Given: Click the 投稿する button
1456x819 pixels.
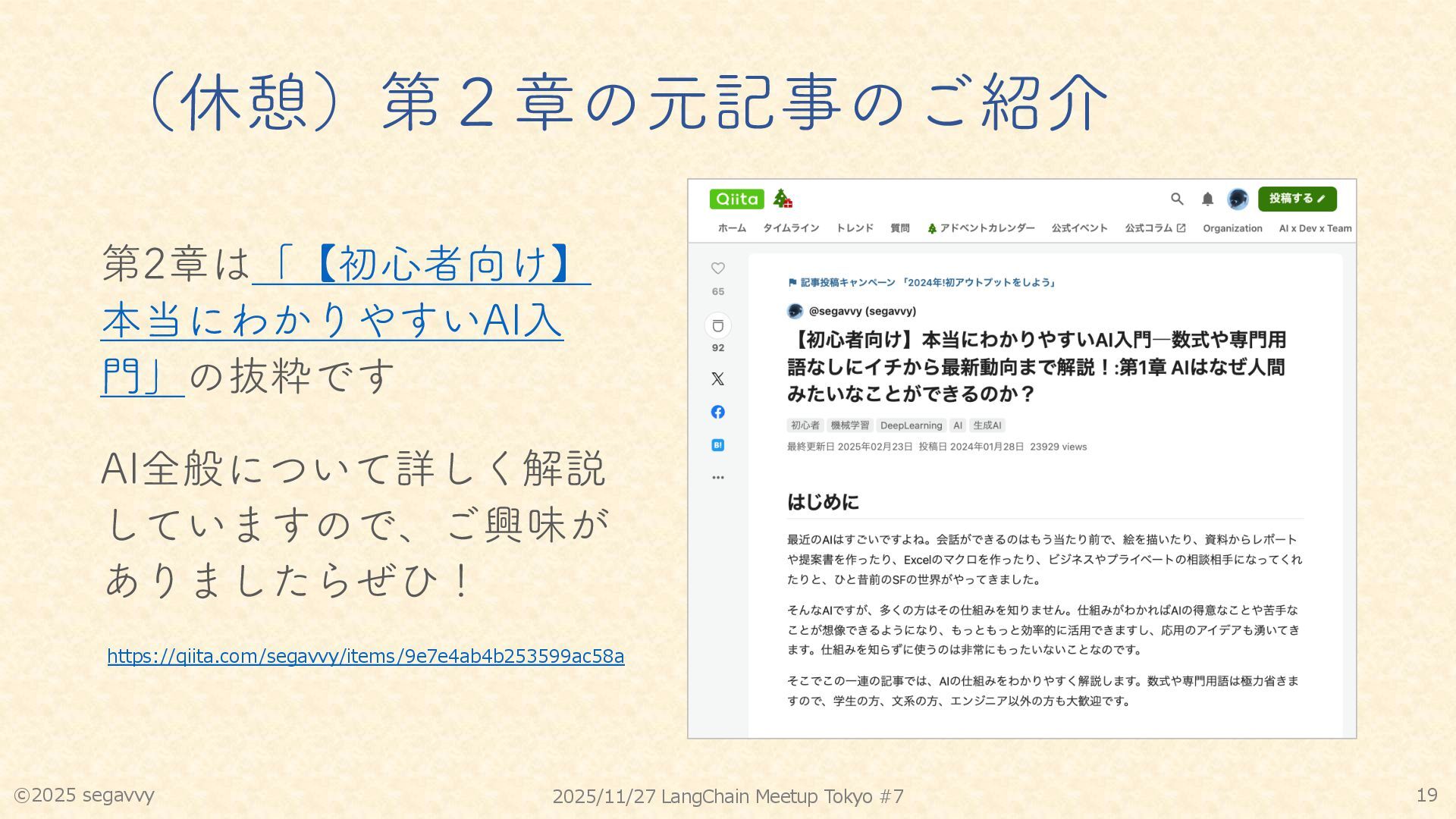Looking at the screenshot, I should point(1297,199).
